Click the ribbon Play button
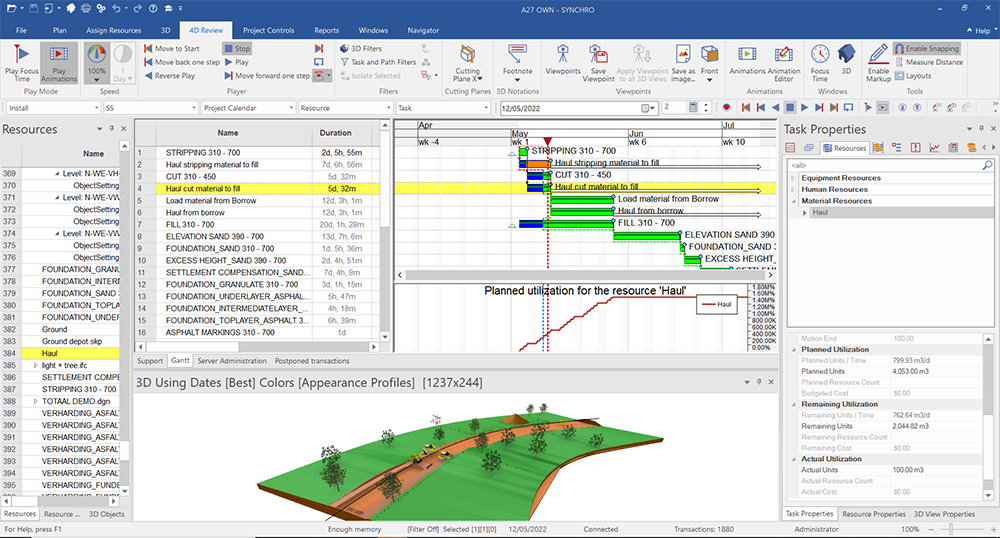Image resolution: width=1000 pixels, height=538 pixels. [x=236, y=62]
